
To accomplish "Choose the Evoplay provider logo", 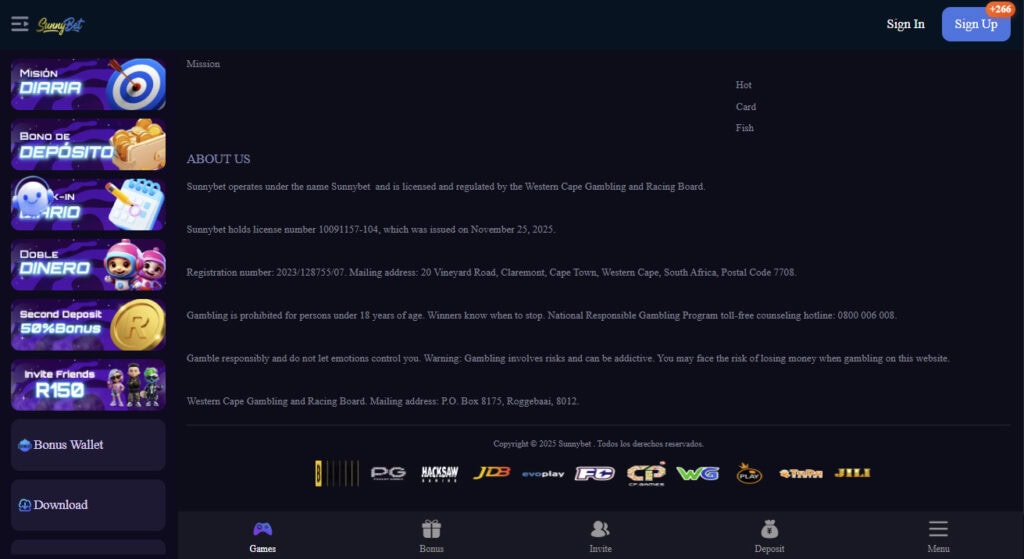I will coord(543,473).
